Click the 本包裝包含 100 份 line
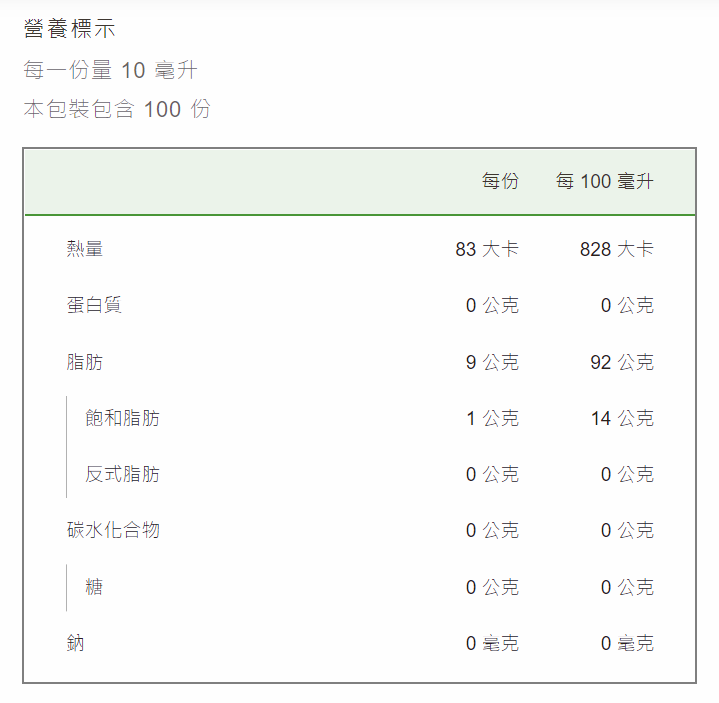719x703 pixels. pos(117,109)
